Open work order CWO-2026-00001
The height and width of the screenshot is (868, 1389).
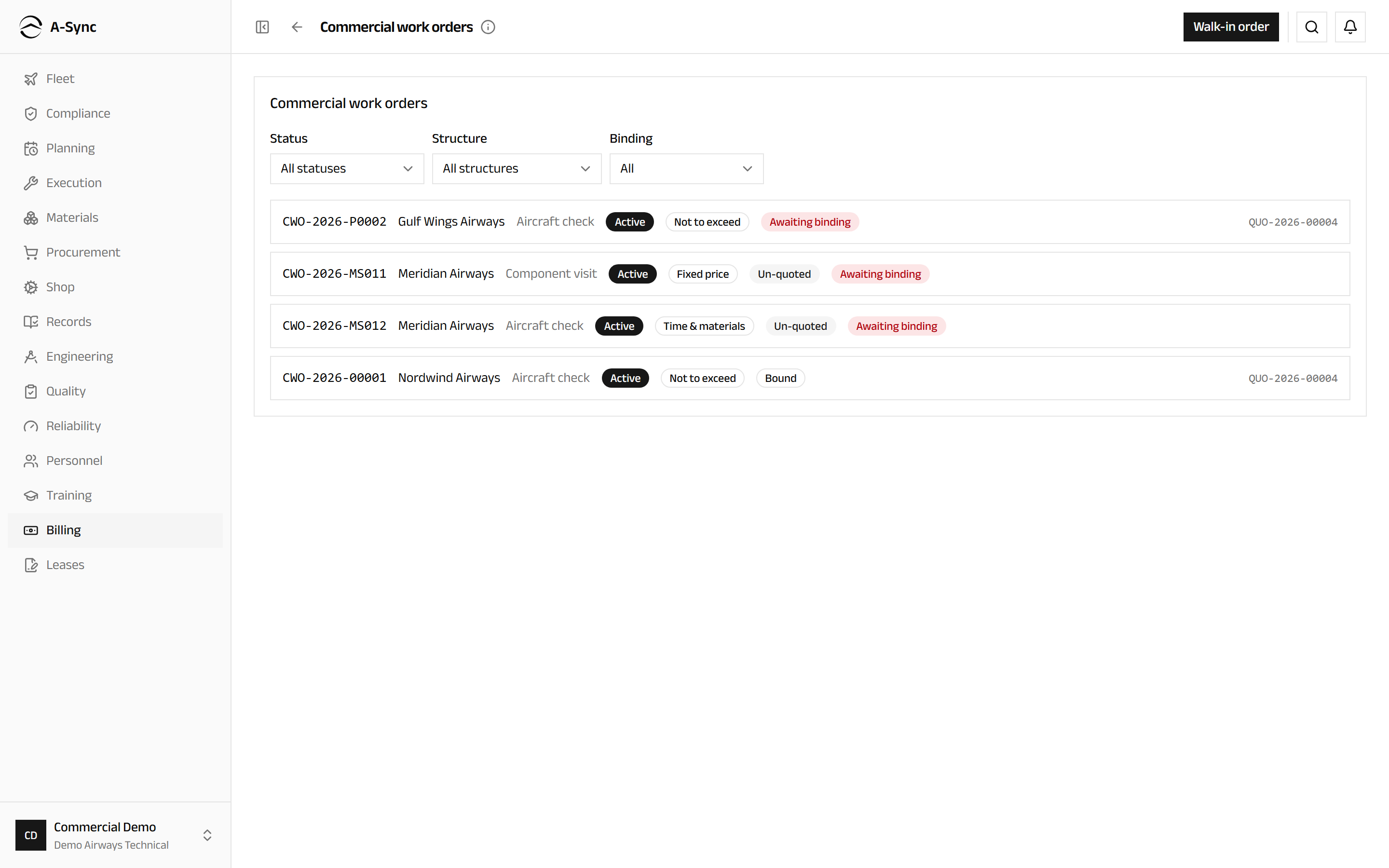click(810, 379)
